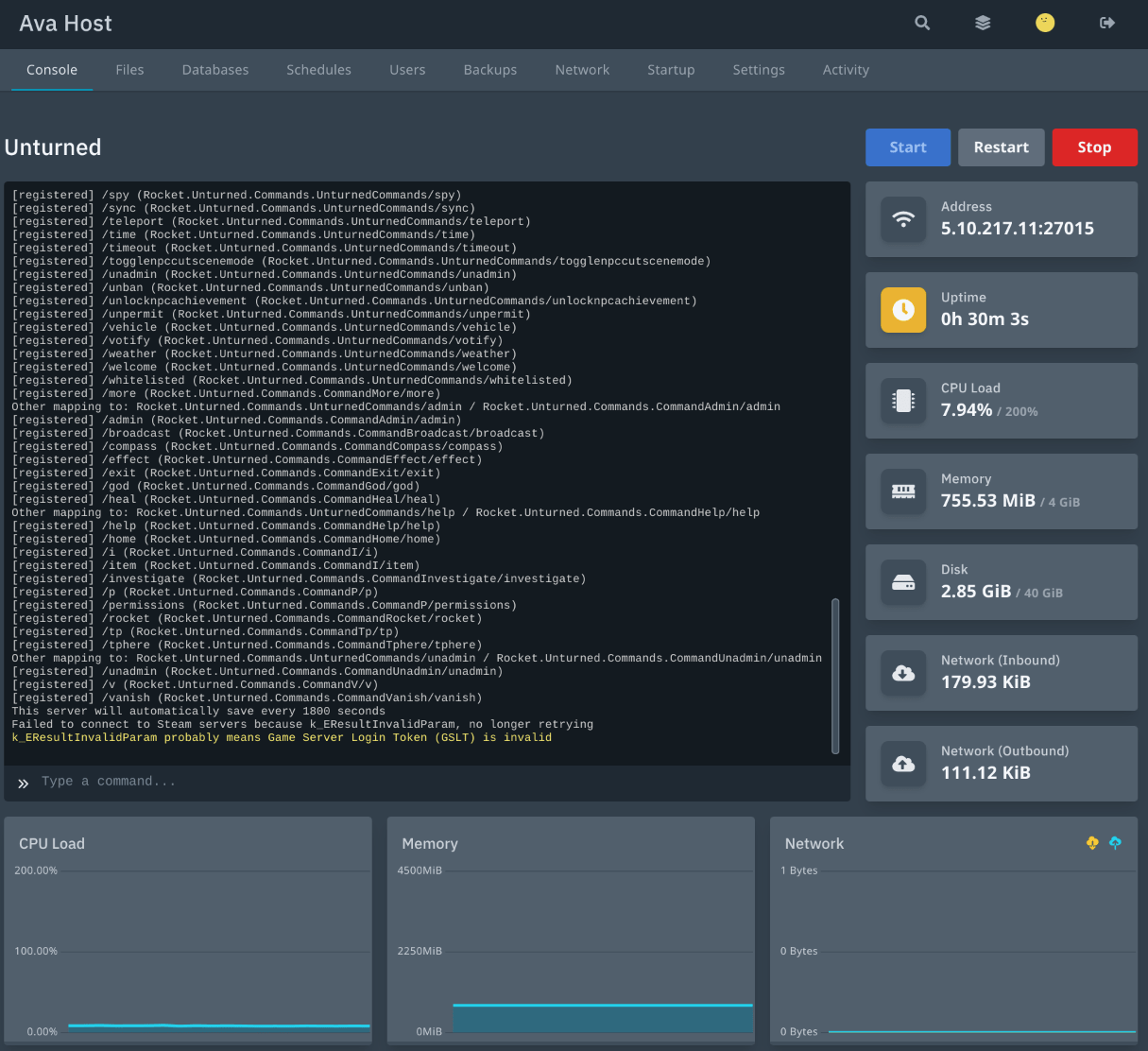Click yellow inbound icon on Network chart
The image size is (1148, 1051).
coord(1092,843)
